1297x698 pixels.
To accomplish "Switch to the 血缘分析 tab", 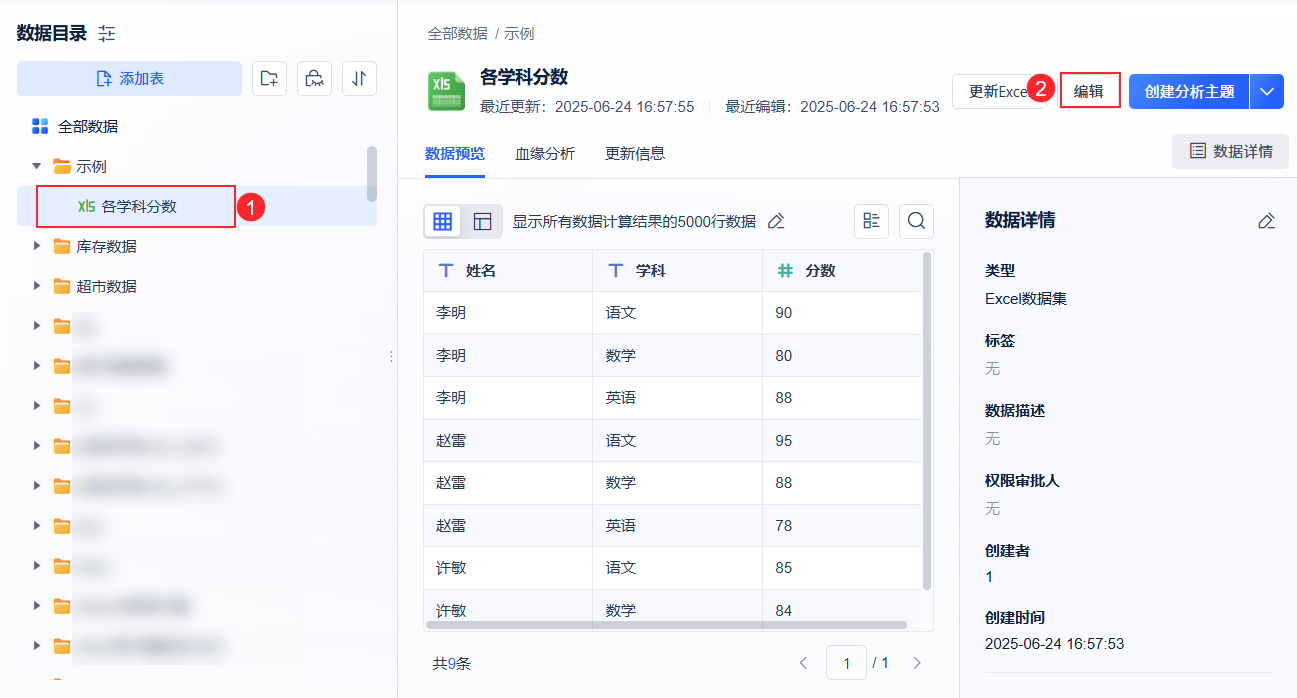I will 545,154.
